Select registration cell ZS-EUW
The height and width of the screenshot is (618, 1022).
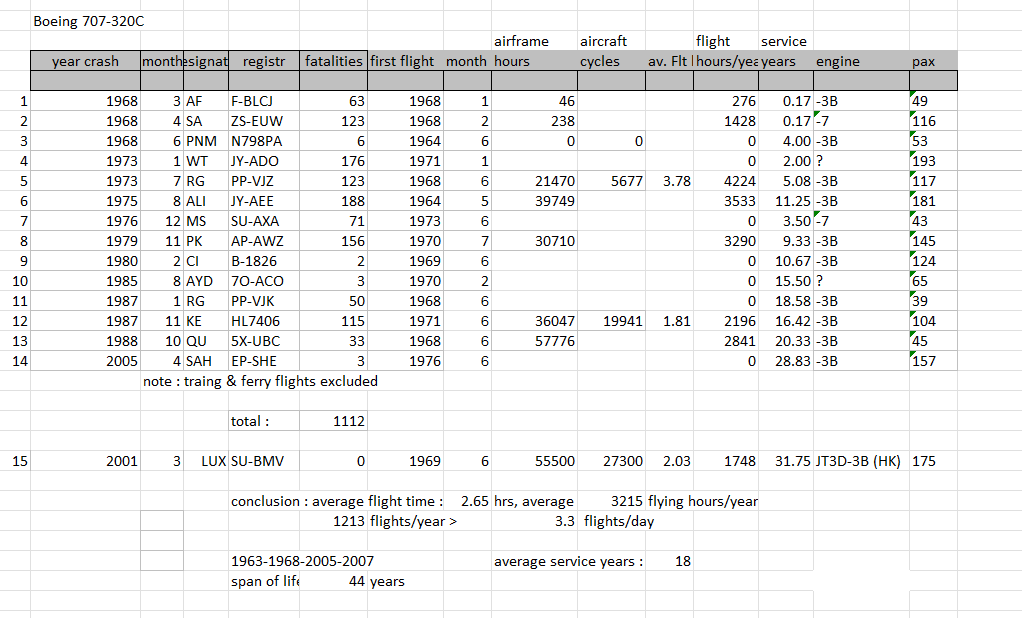pyautogui.click(x=264, y=121)
